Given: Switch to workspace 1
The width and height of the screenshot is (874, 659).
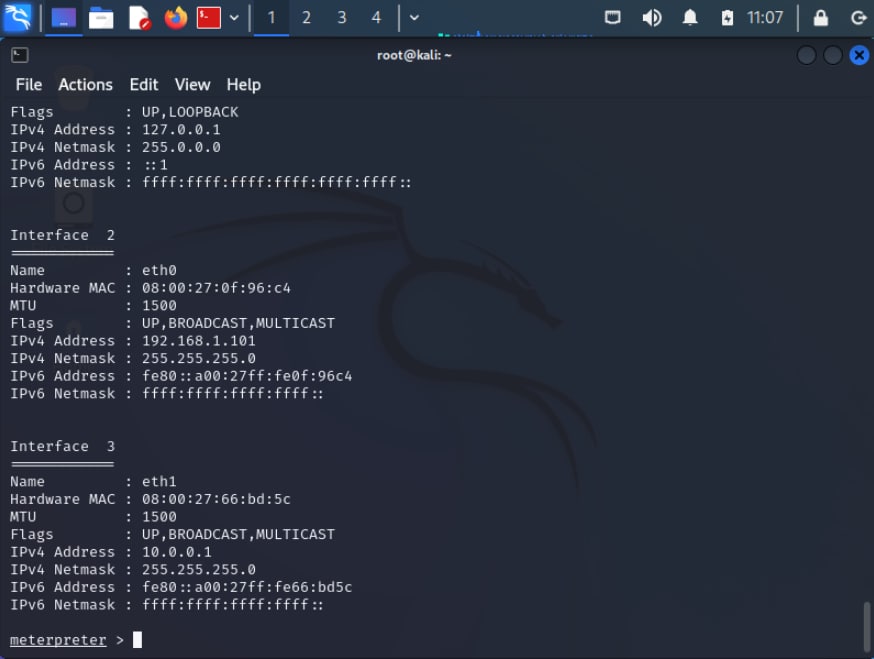Looking at the screenshot, I should [x=271, y=18].
